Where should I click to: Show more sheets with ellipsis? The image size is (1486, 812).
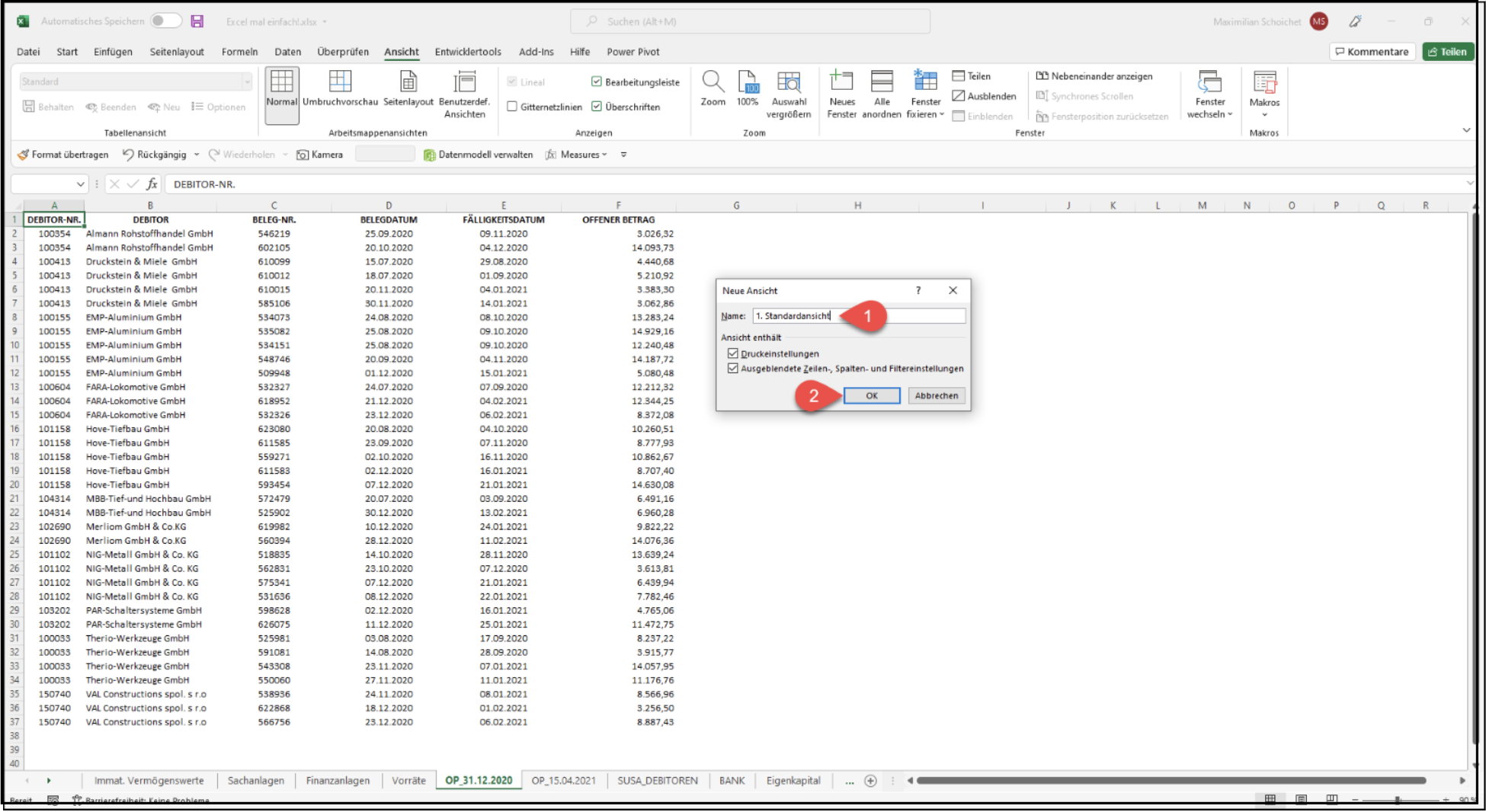(x=849, y=781)
